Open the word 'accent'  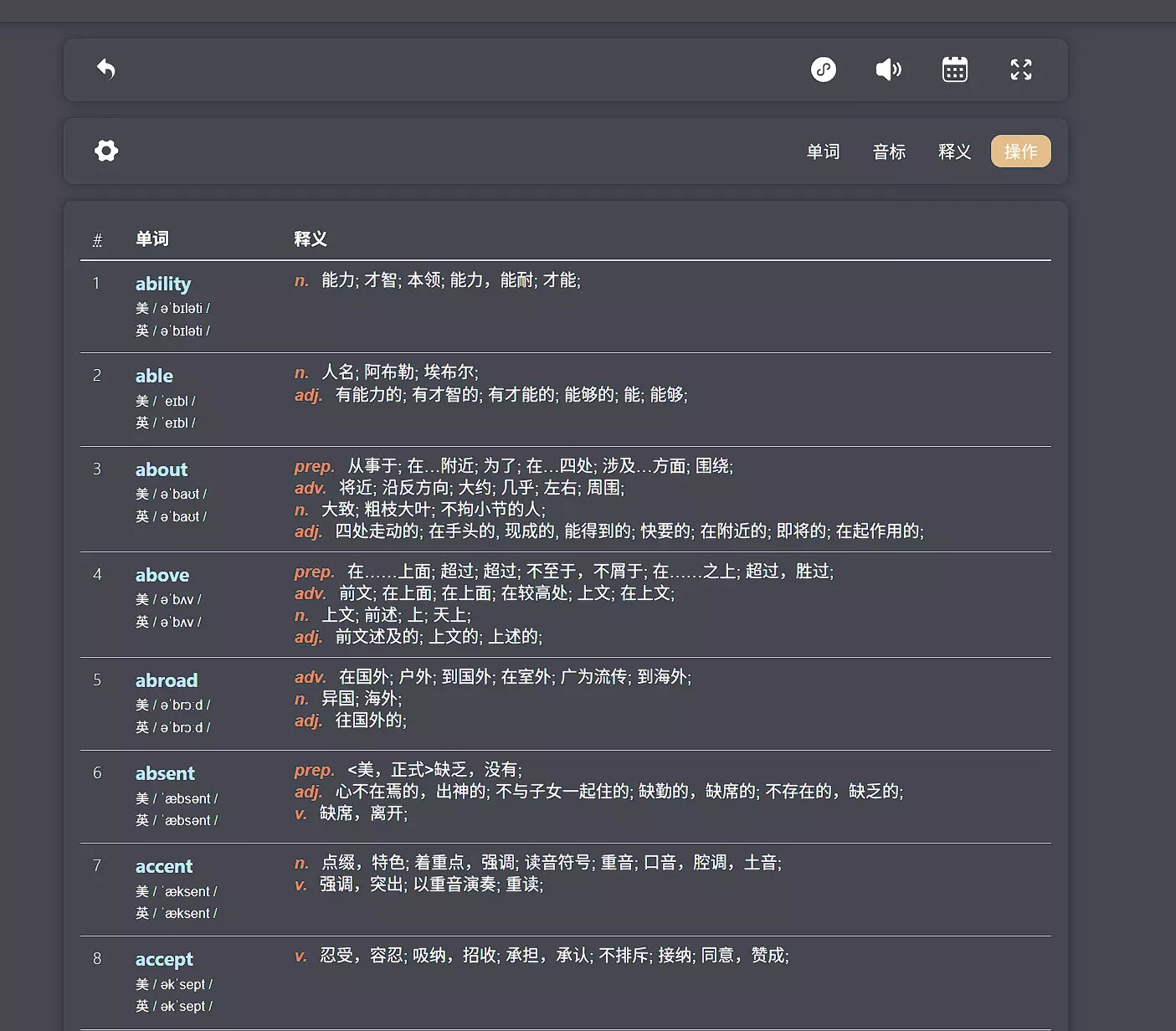pyautogui.click(x=164, y=866)
